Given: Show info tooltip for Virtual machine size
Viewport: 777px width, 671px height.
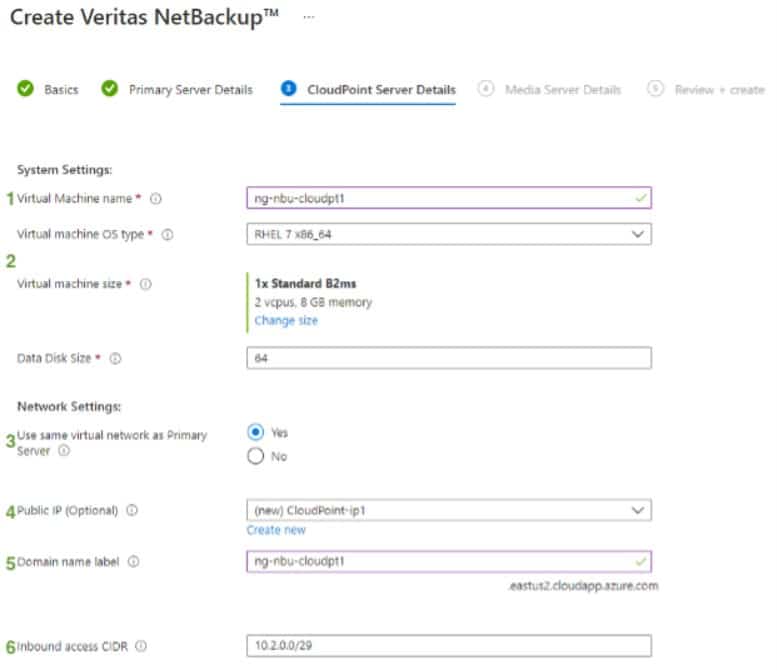Looking at the screenshot, I should 146,284.
